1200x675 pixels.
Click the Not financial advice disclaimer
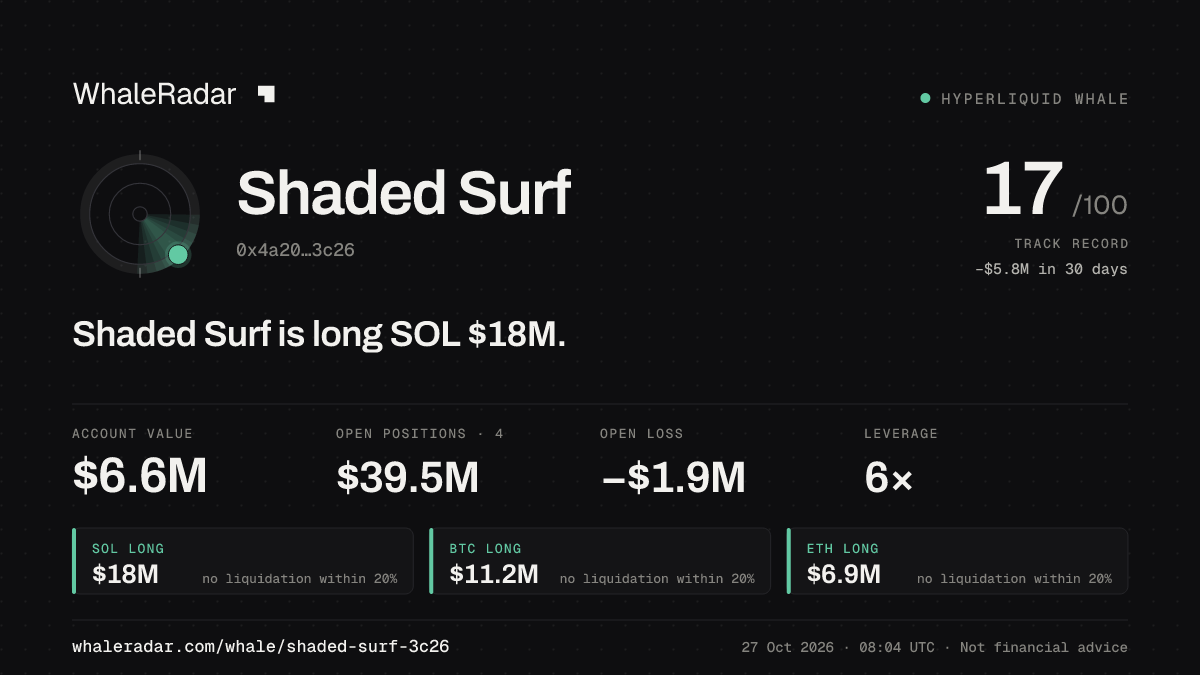1044,648
